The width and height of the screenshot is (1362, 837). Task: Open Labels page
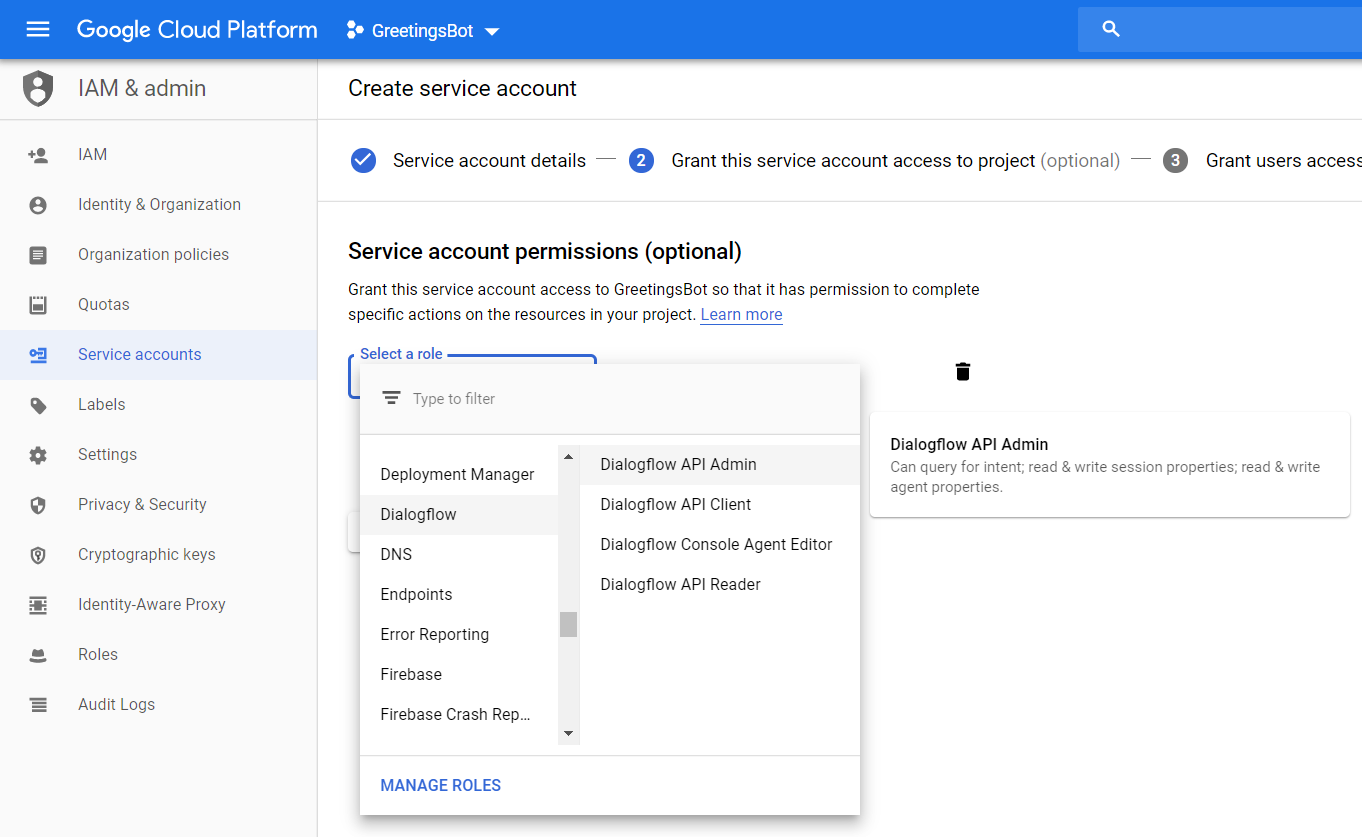(x=158, y=405)
